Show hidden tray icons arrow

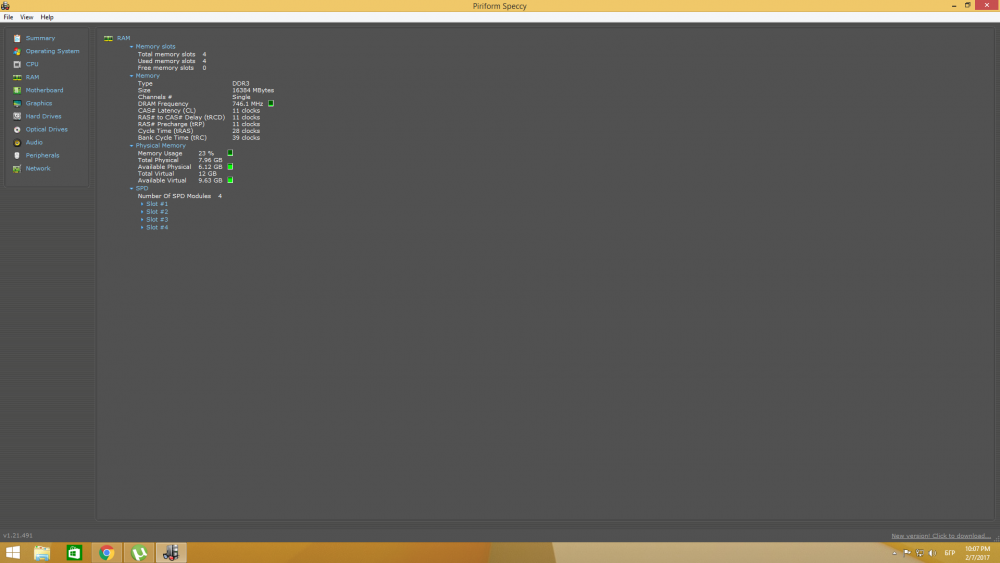pos(894,553)
